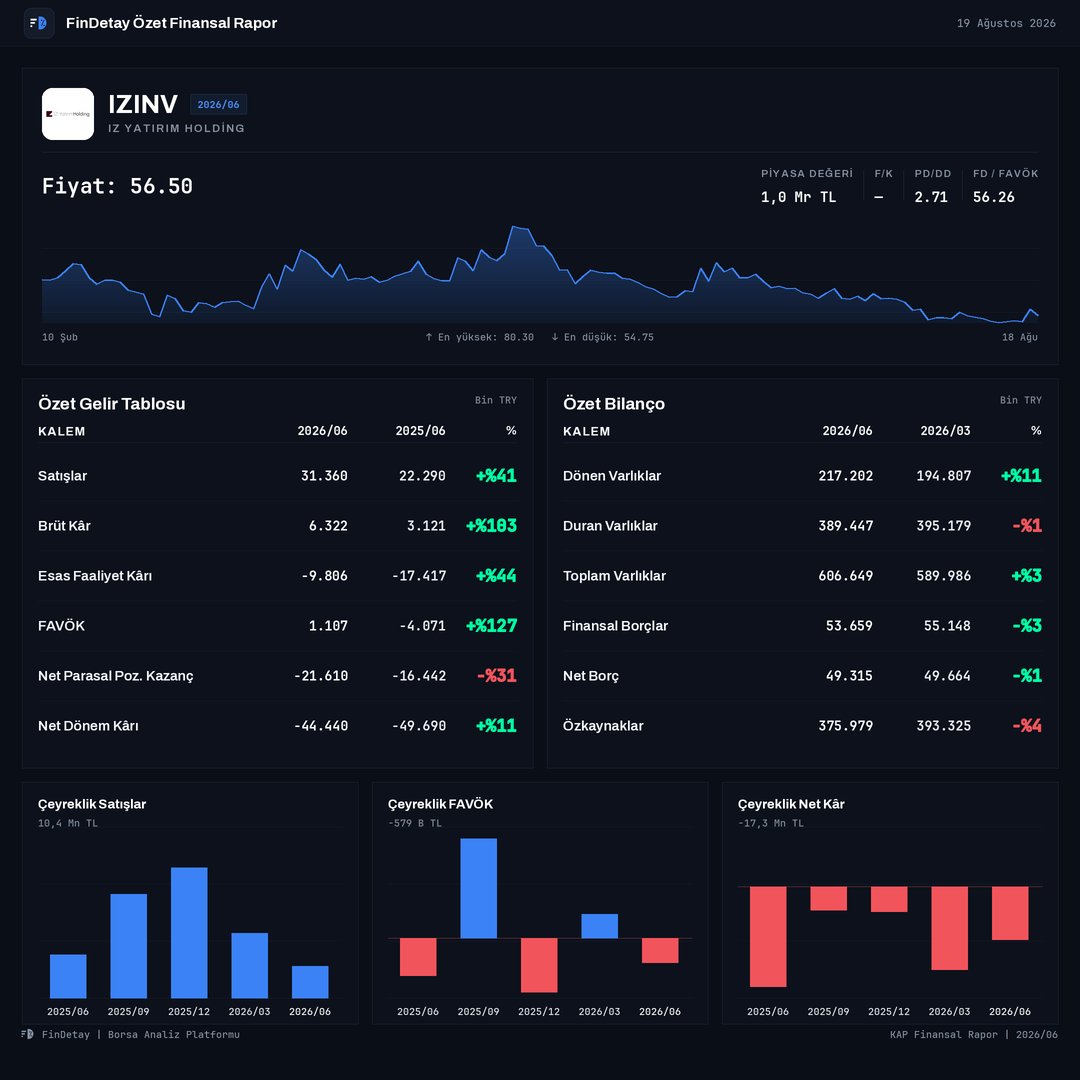This screenshot has width=1080, height=1080.
Task: Click the Esas Faaliyet Kârı value -9.806
Action: point(324,576)
